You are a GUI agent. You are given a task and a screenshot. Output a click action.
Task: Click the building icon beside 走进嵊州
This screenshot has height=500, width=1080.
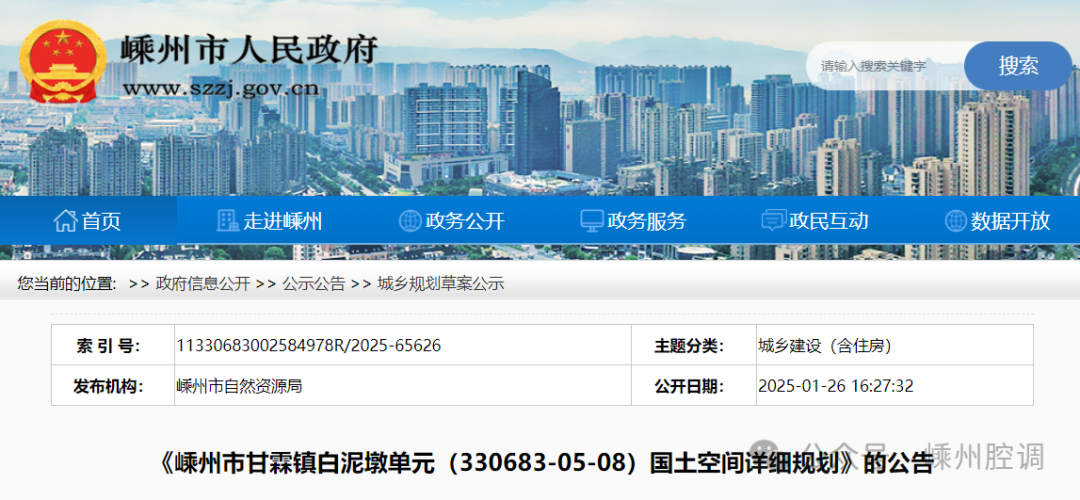[228, 221]
